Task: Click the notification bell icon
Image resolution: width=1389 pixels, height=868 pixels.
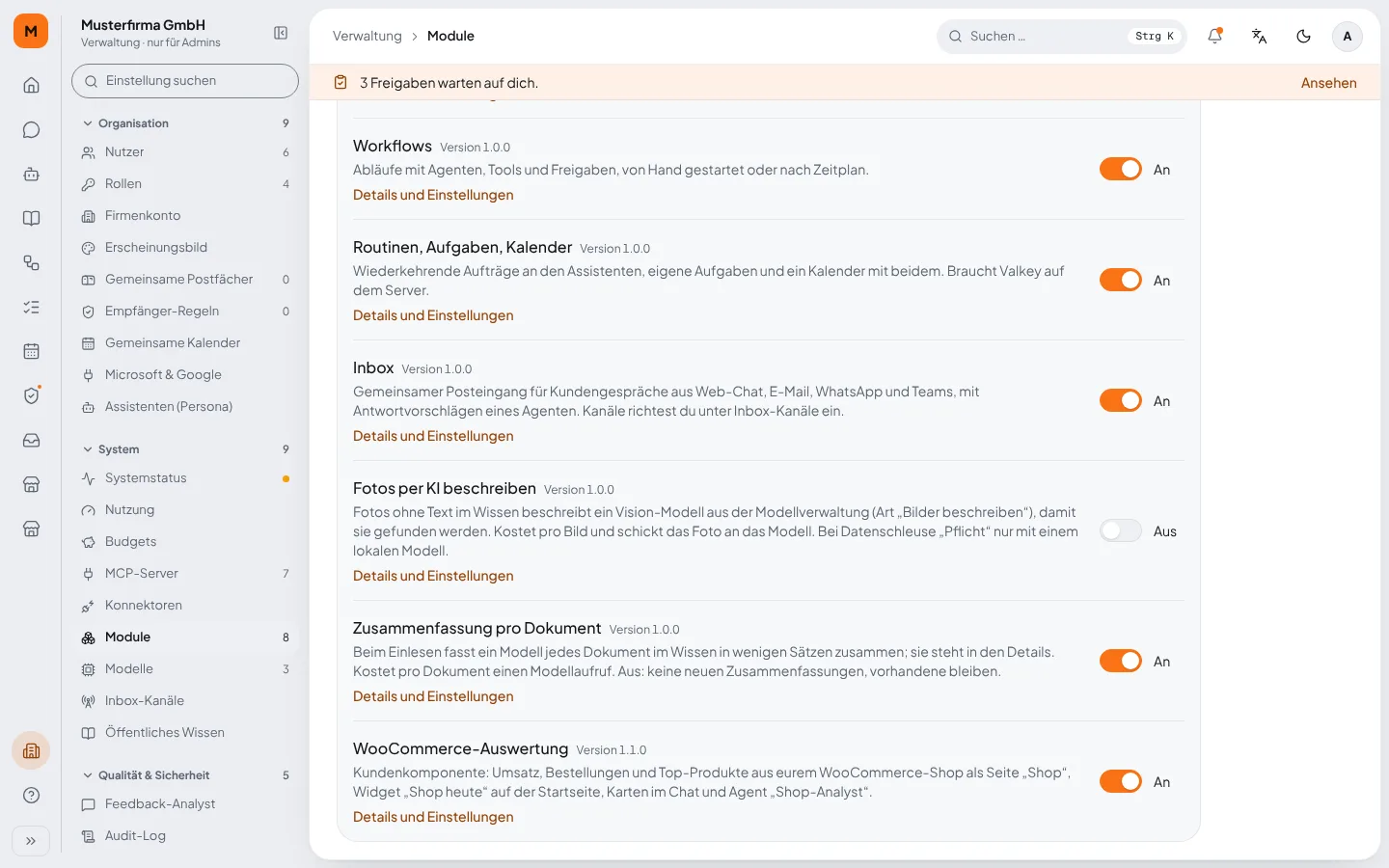Action: coord(1214,36)
